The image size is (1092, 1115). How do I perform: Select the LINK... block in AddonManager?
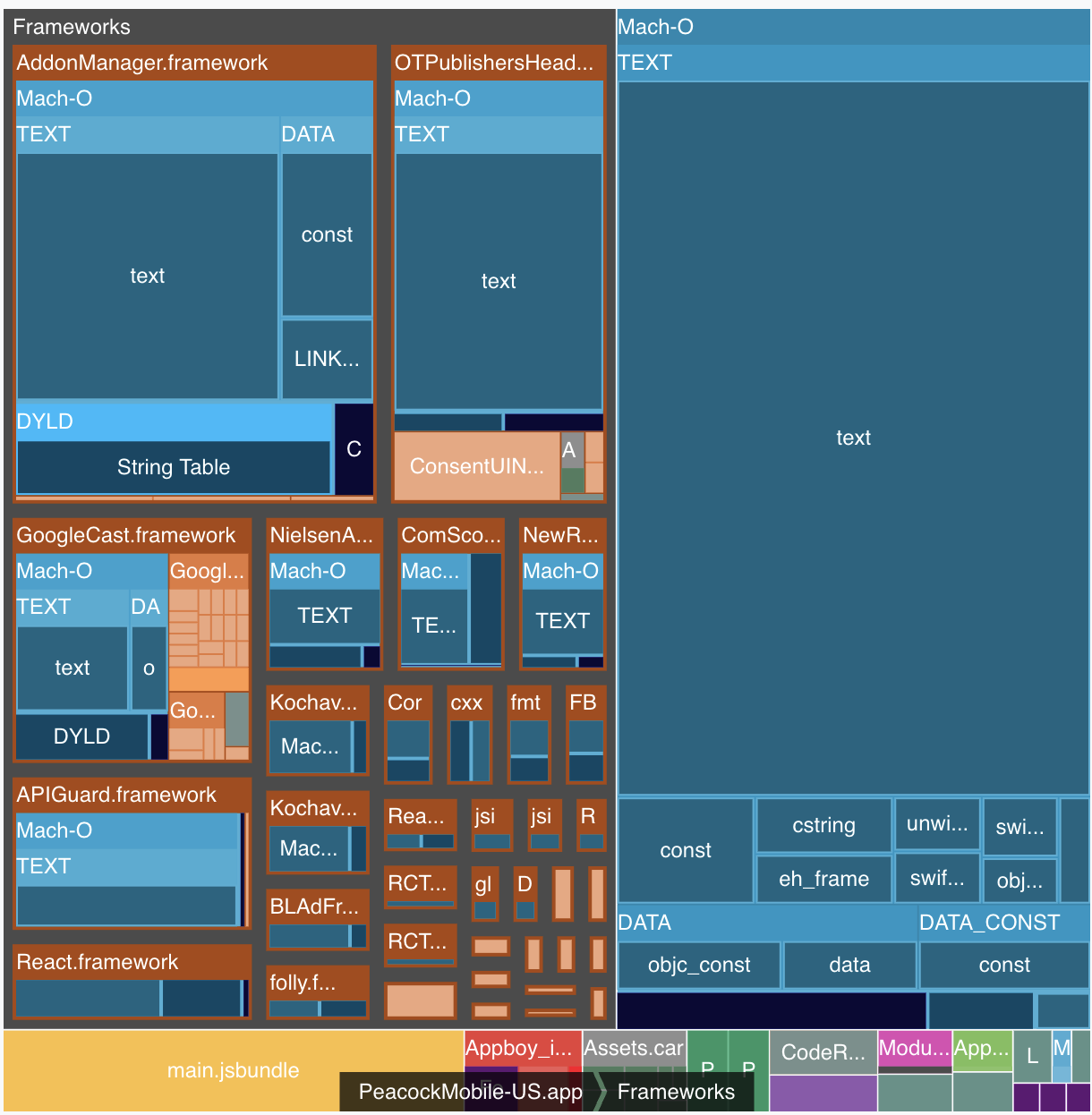[x=327, y=359]
